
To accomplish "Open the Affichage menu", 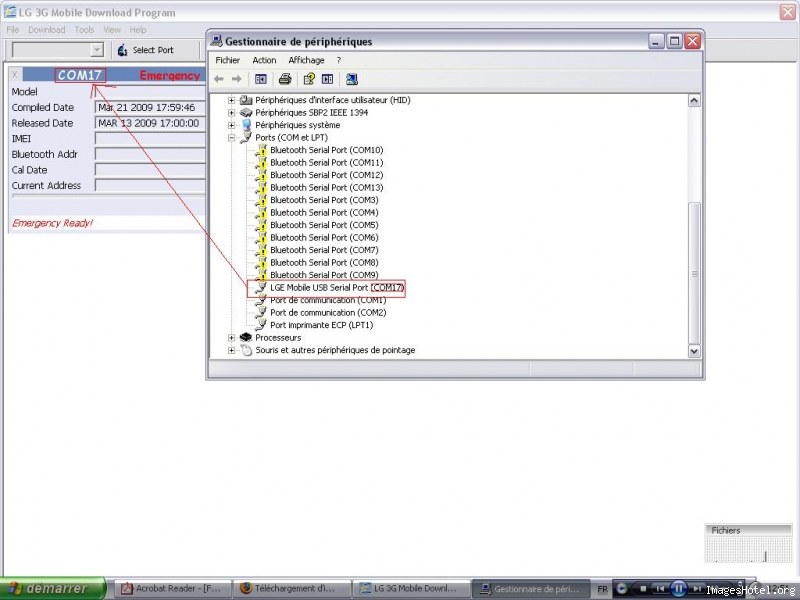I will [x=306, y=60].
